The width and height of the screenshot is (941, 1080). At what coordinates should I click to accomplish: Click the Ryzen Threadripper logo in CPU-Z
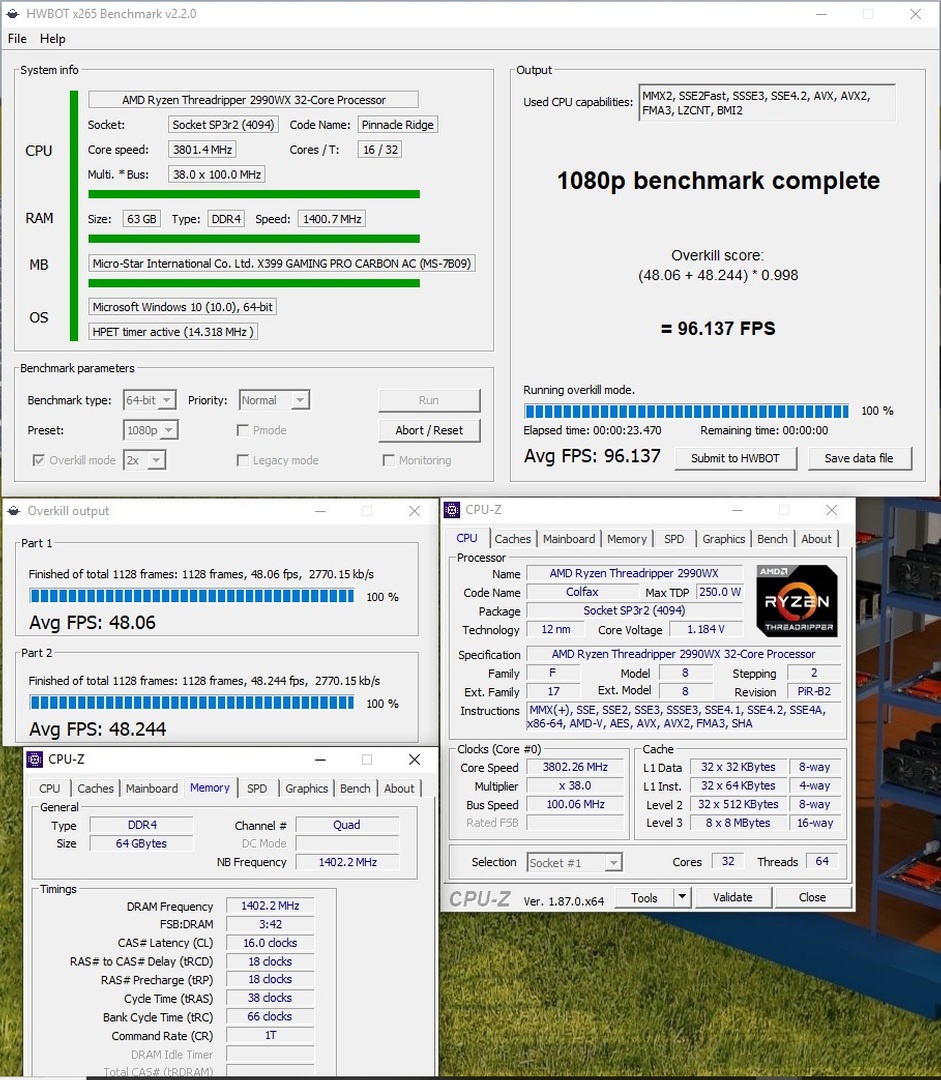point(797,601)
